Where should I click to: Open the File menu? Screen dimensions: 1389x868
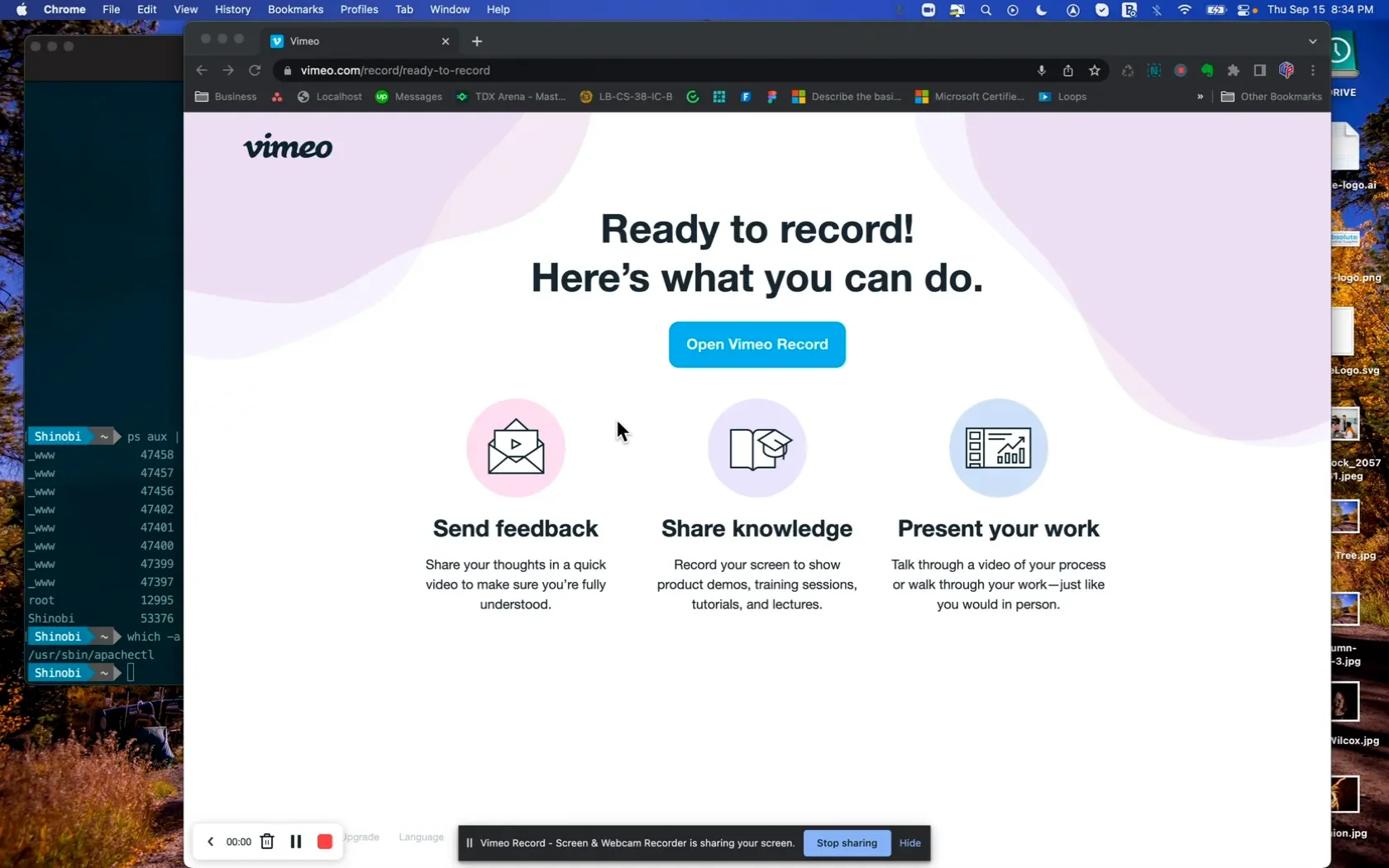[111, 9]
